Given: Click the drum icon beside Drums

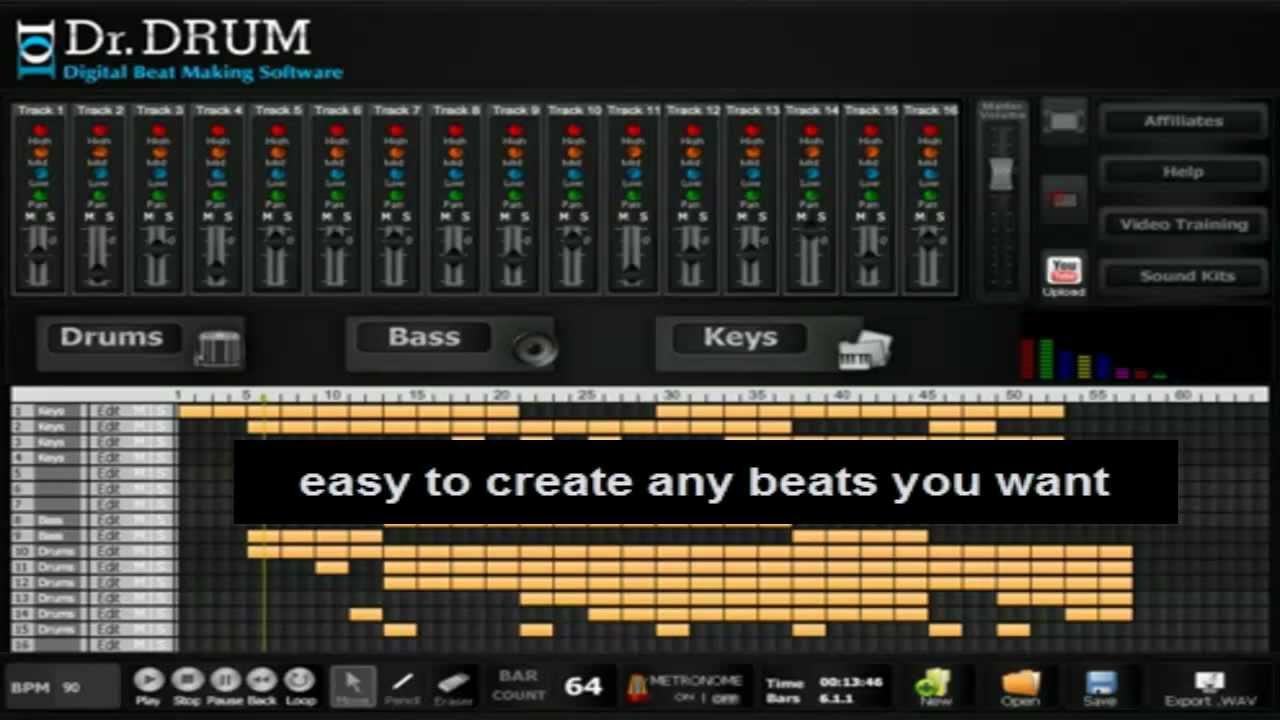Looking at the screenshot, I should coord(218,347).
